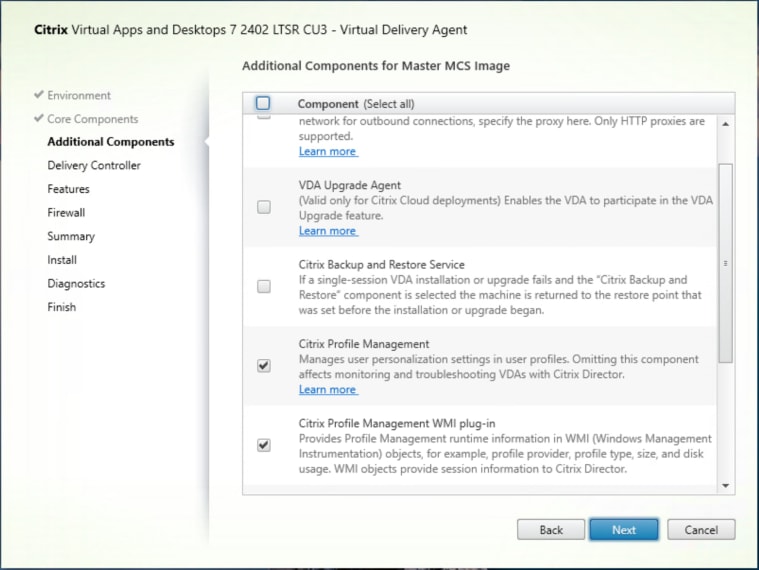Jump to the Features step
Screen dimensions: 759x570
(x=68, y=189)
